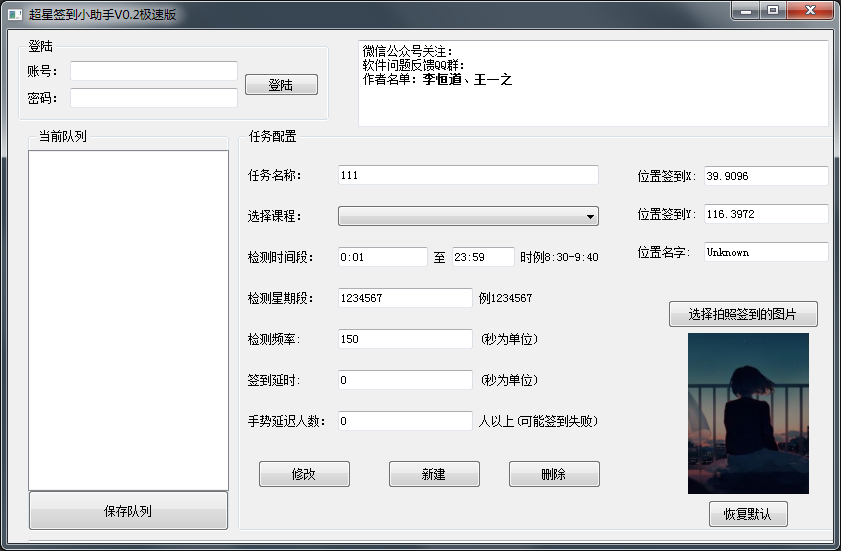
Task: Click the start time field showing 0:01
Action: 382,257
